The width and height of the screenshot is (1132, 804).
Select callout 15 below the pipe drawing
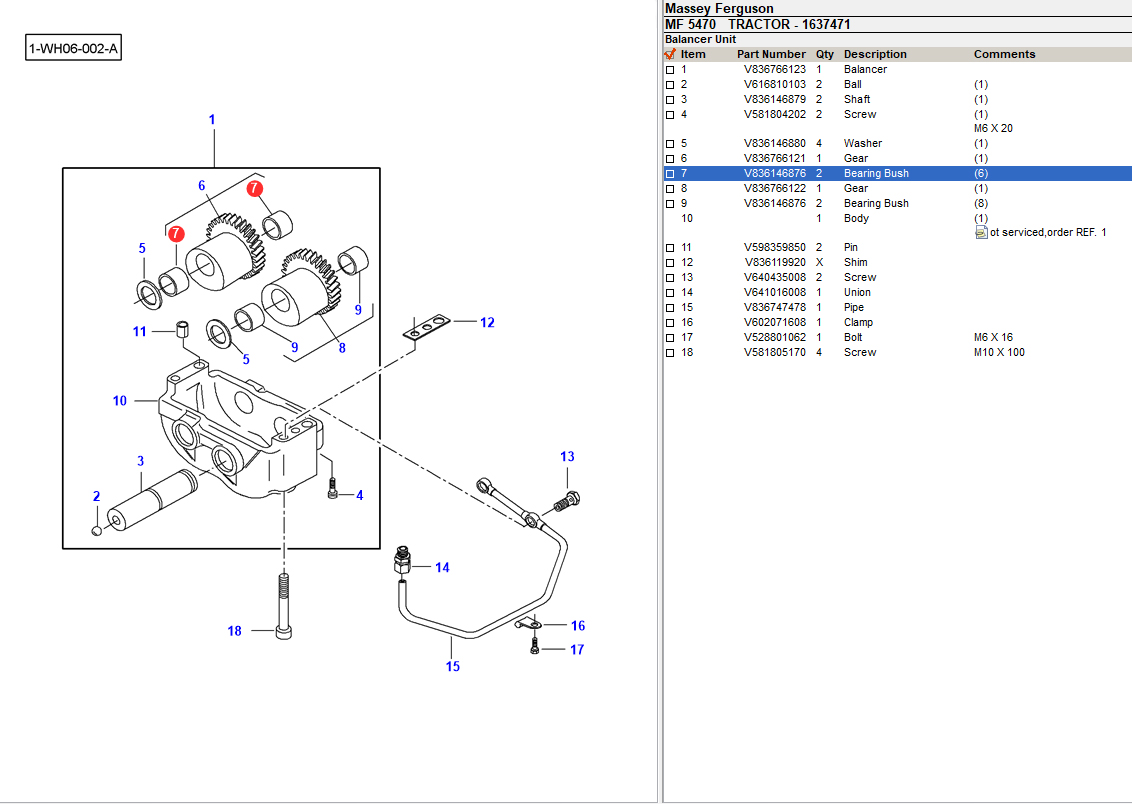coord(453,666)
